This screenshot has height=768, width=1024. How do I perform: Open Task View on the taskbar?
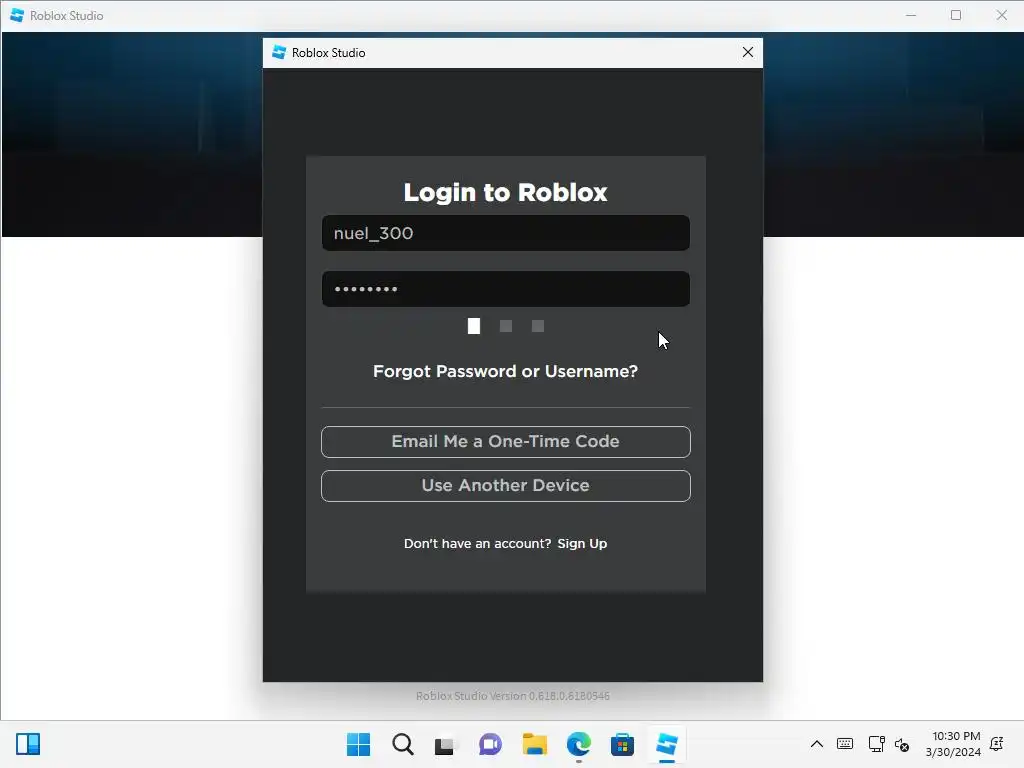point(446,744)
